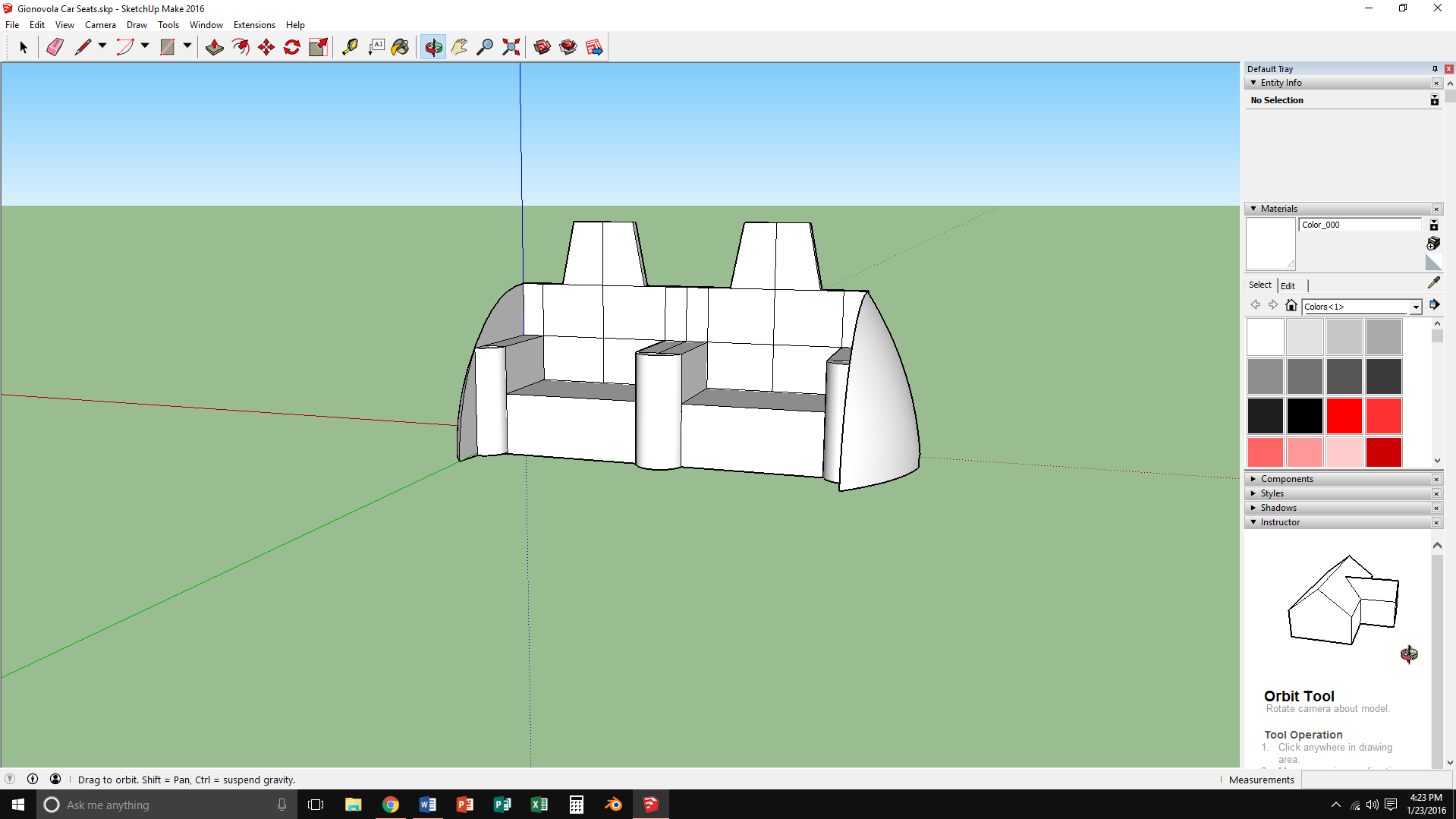Expand the Shadows panel
Viewport: 1456px width, 819px height.
click(x=1278, y=508)
